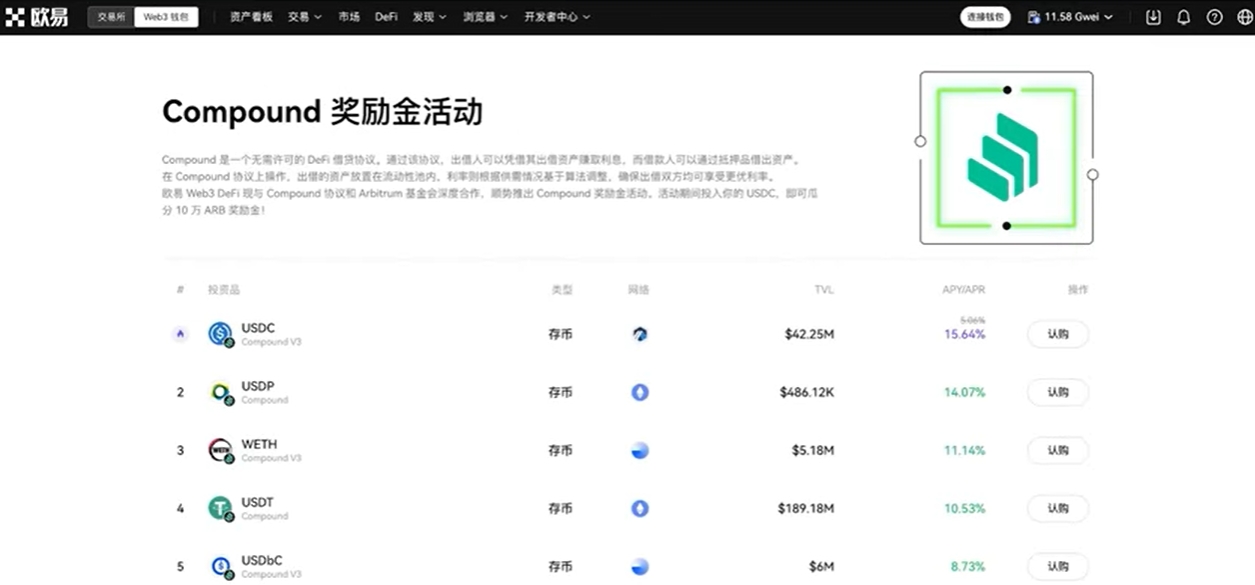
Task: Click the 类型 column header
Action: (x=562, y=290)
